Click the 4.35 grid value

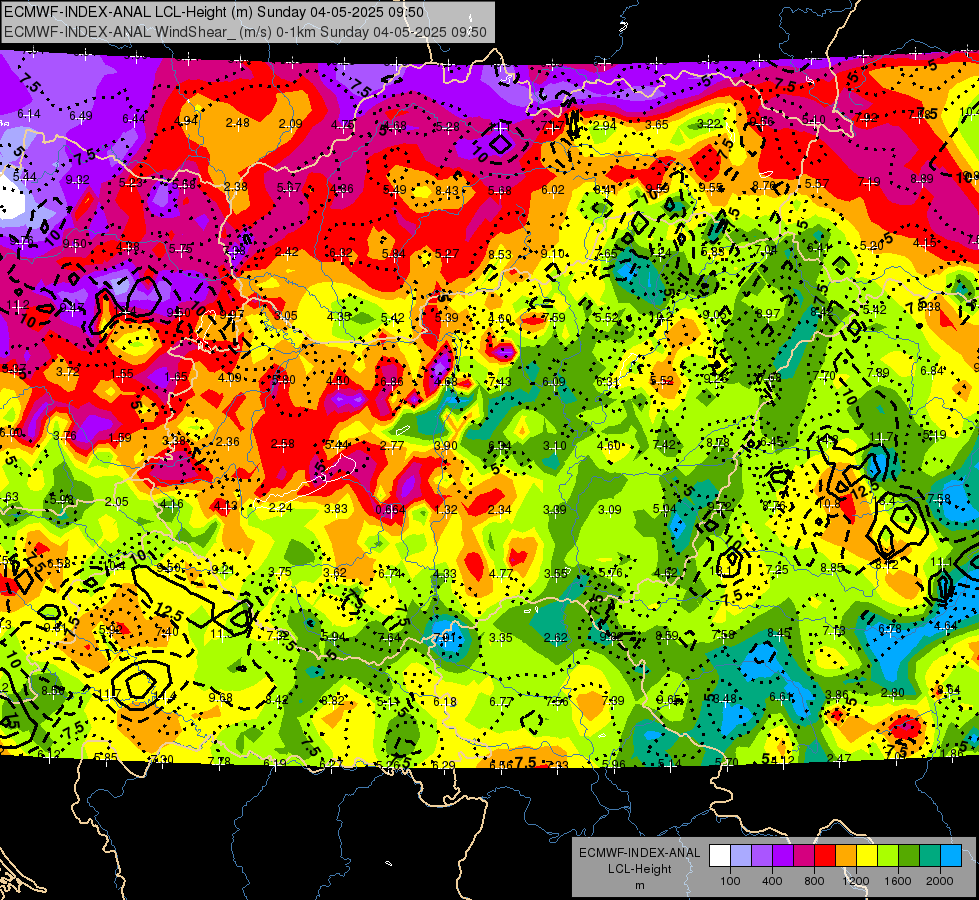pyautogui.click(x=339, y=317)
